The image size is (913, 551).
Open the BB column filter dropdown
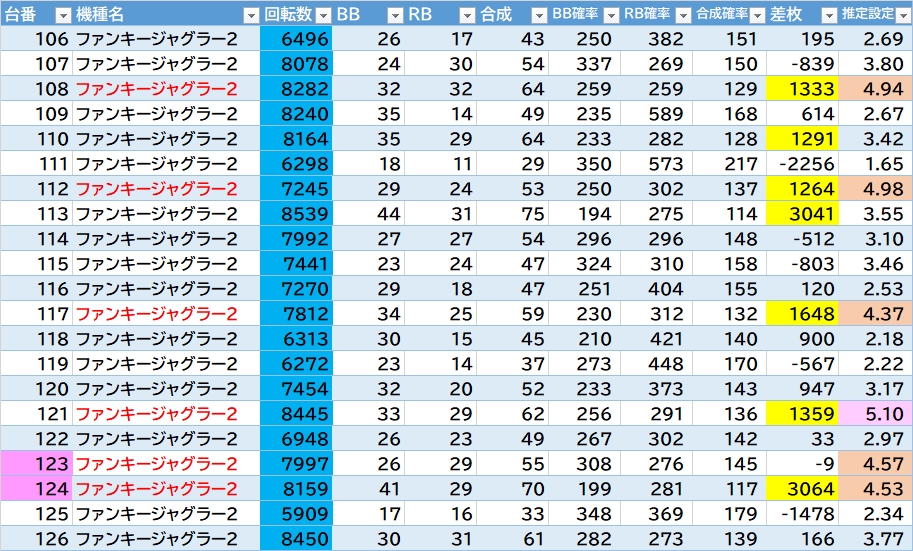click(x=395, y=15)
